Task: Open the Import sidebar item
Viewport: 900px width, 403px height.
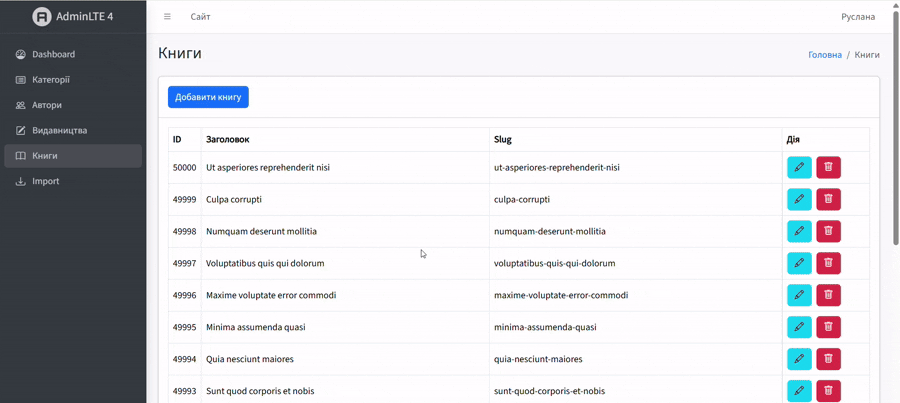Action: (x=46, y=181)
